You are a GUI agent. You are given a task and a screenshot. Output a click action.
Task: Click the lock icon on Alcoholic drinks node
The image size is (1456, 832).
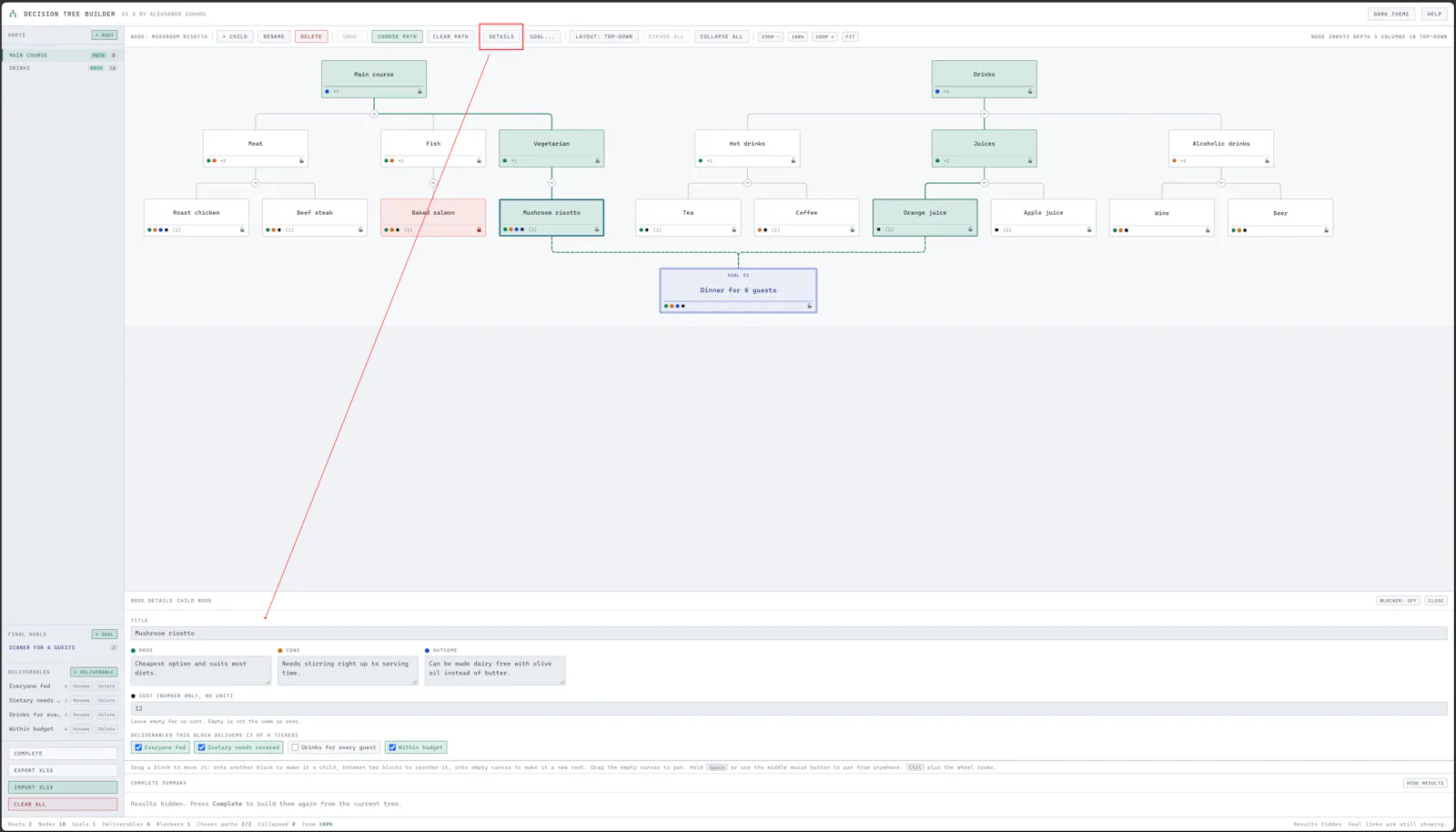click(x=1267, y=160)
